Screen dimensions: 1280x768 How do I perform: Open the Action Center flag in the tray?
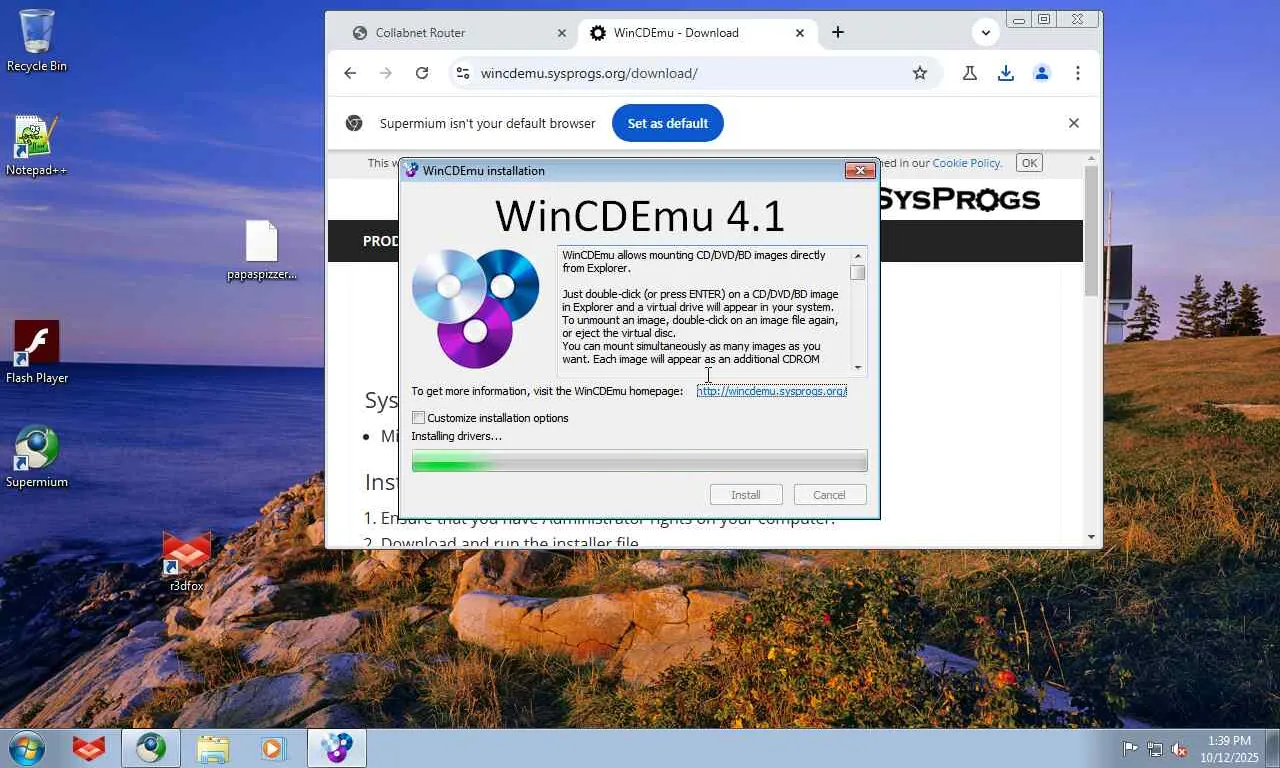point(1130,748)
